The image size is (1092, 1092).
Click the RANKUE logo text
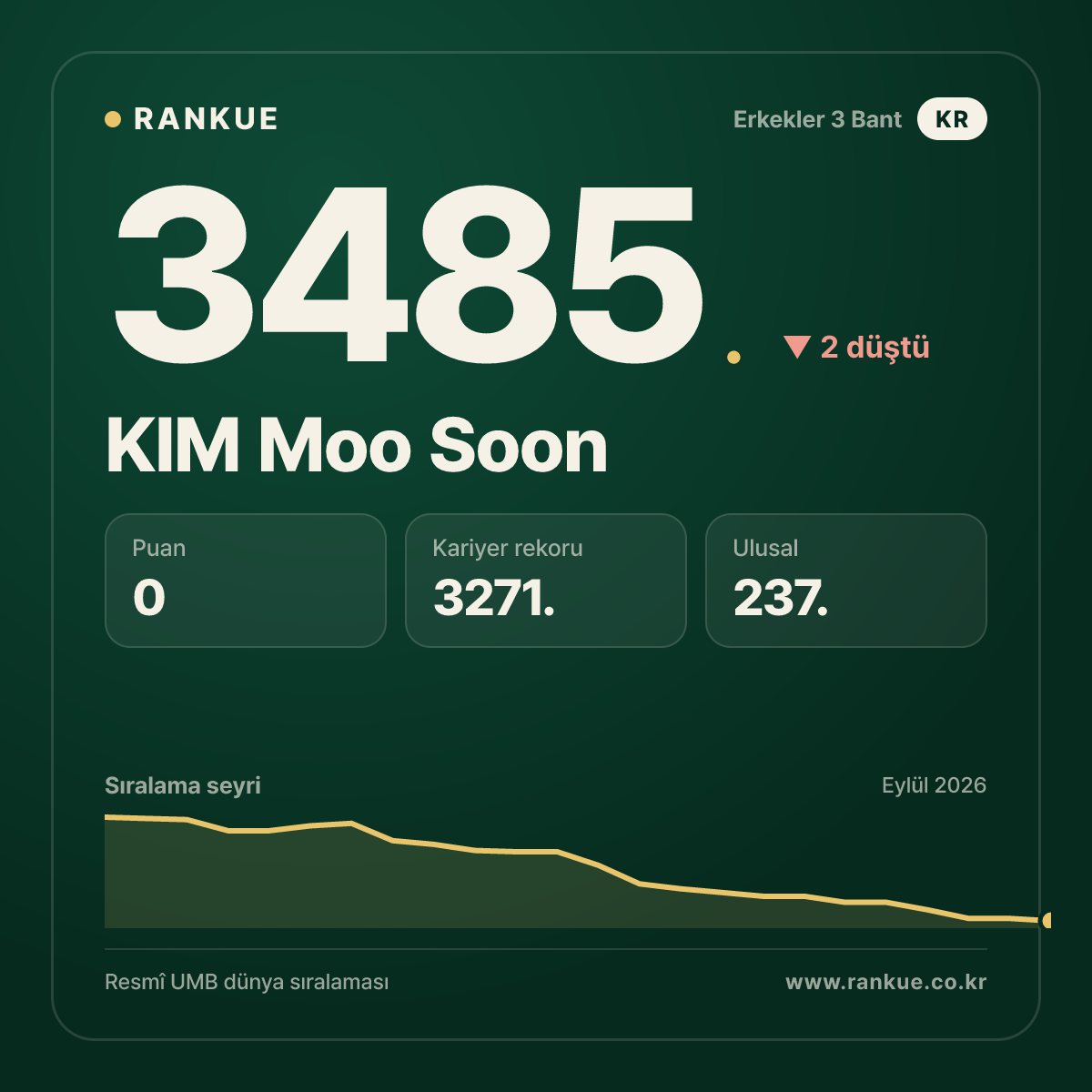[206, 119]
